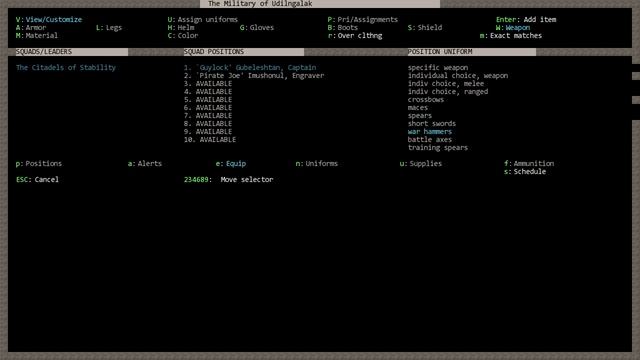Toggle Over clthng option

pos(355,36)
